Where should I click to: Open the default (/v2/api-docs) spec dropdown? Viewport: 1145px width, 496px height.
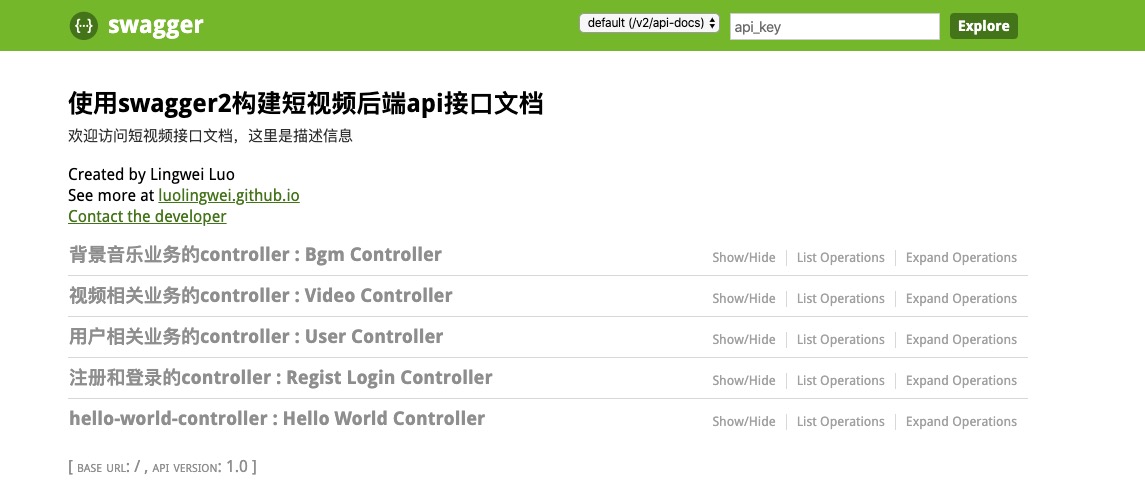click(x=649, y=23)
